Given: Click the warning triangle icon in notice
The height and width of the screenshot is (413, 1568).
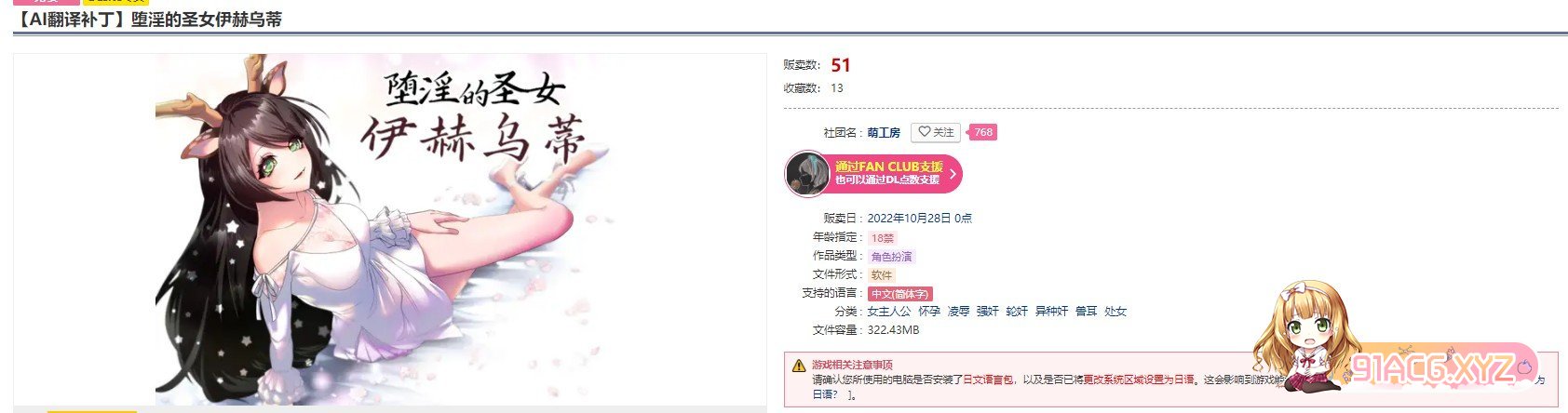Looking at the screenshot, I should pos(799,366).
